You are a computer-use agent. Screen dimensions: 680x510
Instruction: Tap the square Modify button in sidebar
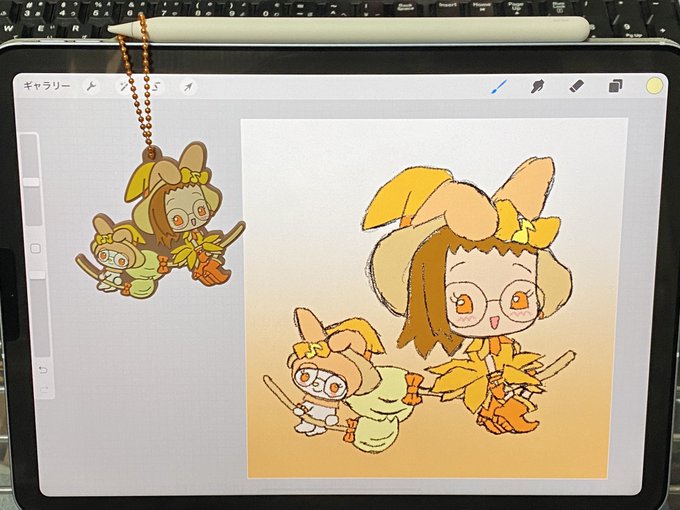pos(35,248)
